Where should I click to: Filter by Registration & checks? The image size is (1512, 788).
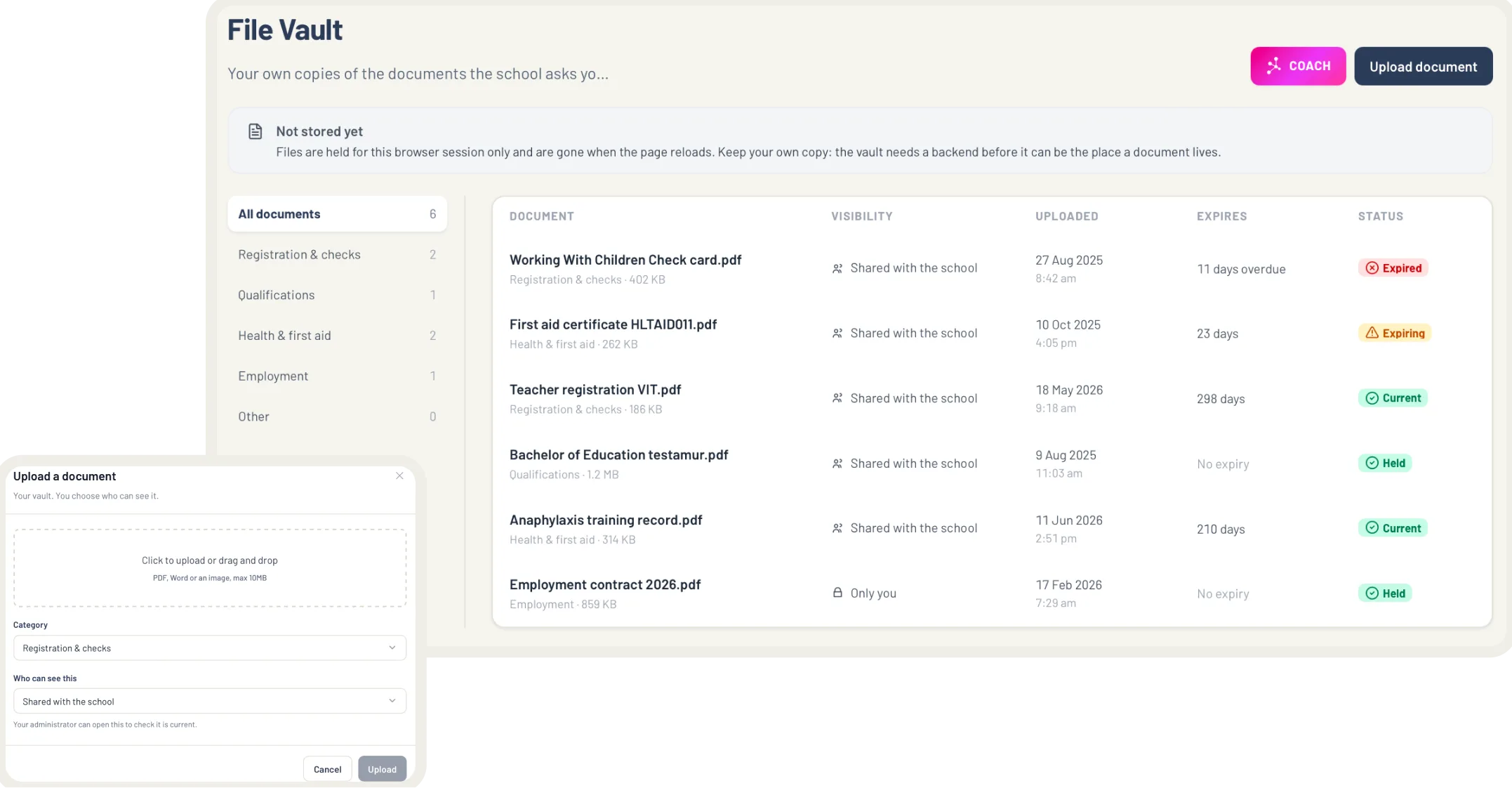coord(337,254)
